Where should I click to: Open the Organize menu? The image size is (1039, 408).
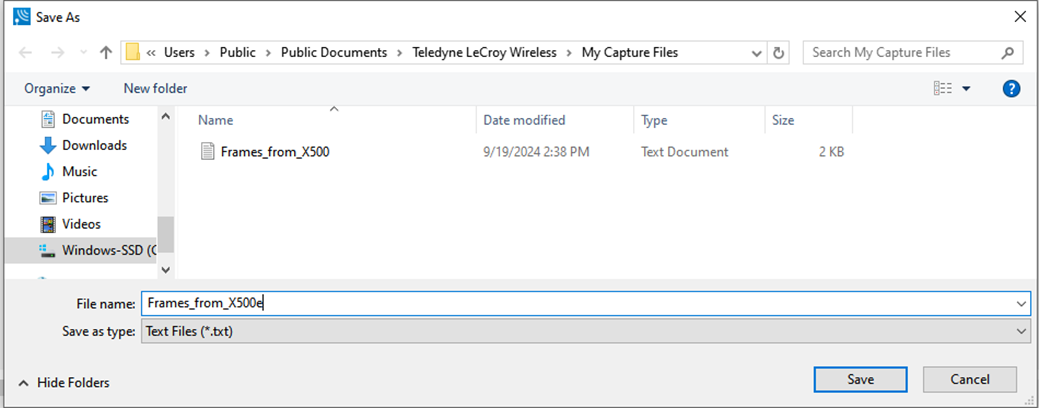[x=57, y=88]
